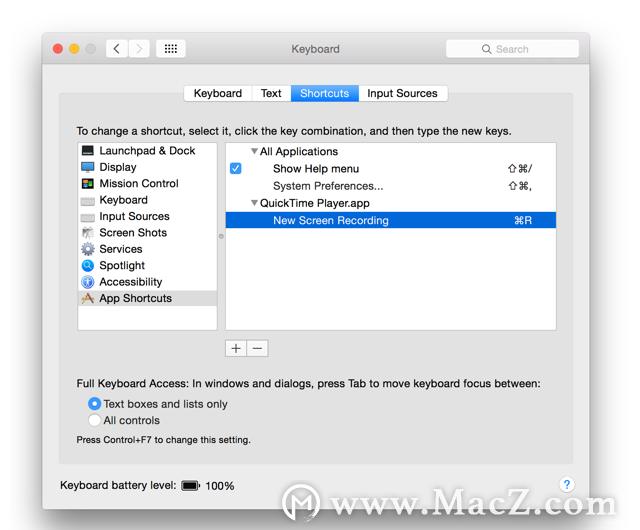The image size is (640, 530).
Task: Select the Accessibility category label
Action: point(131,282)
